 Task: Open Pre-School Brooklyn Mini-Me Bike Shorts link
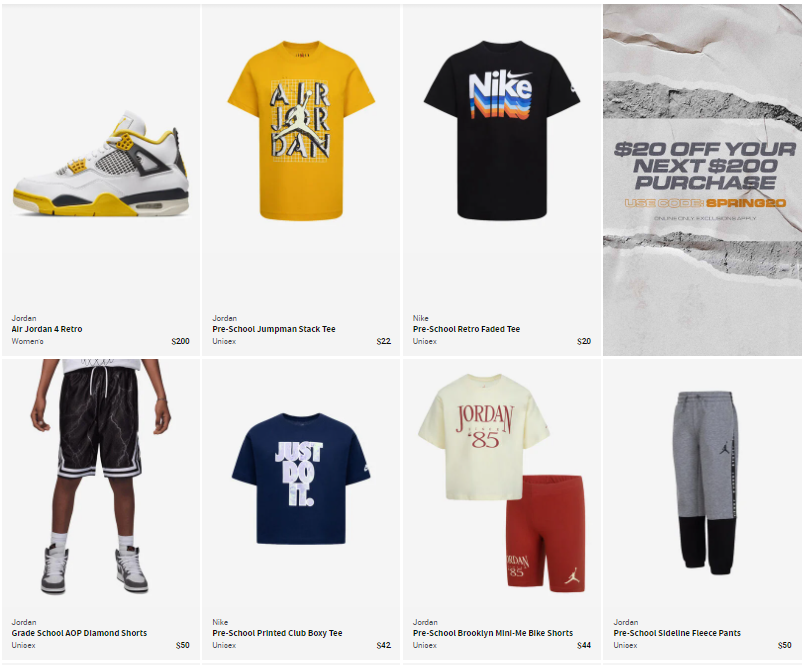coord(492,633)
